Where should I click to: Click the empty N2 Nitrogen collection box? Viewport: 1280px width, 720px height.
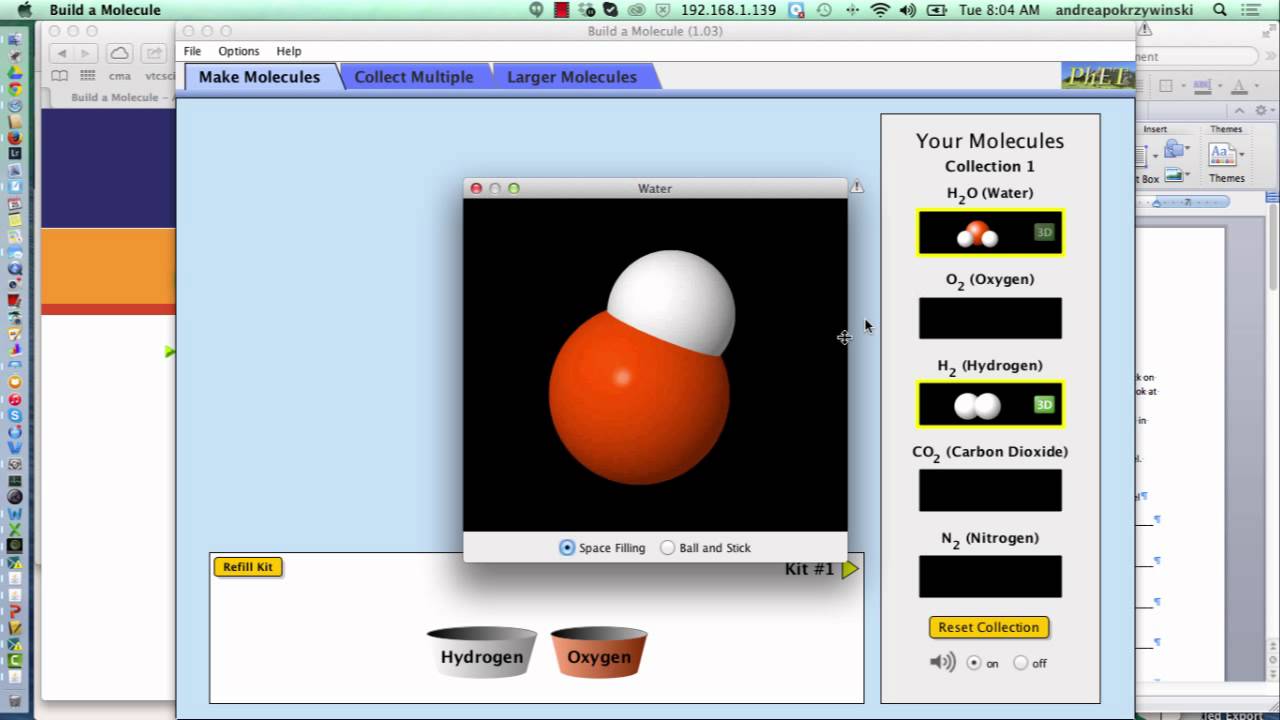[x=990, y=577]
